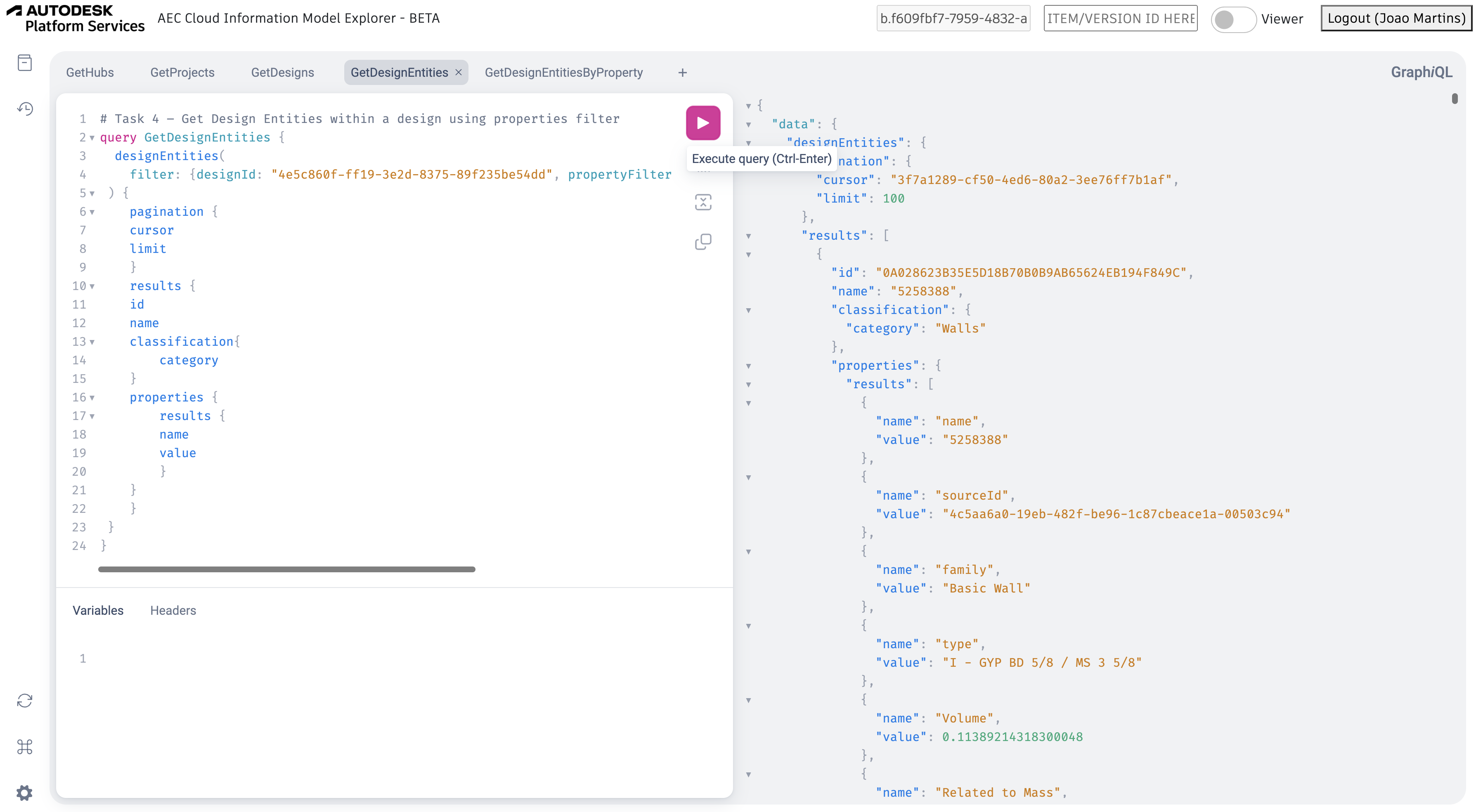
Task: Show the query history panel
Action: tap(25, 109)
